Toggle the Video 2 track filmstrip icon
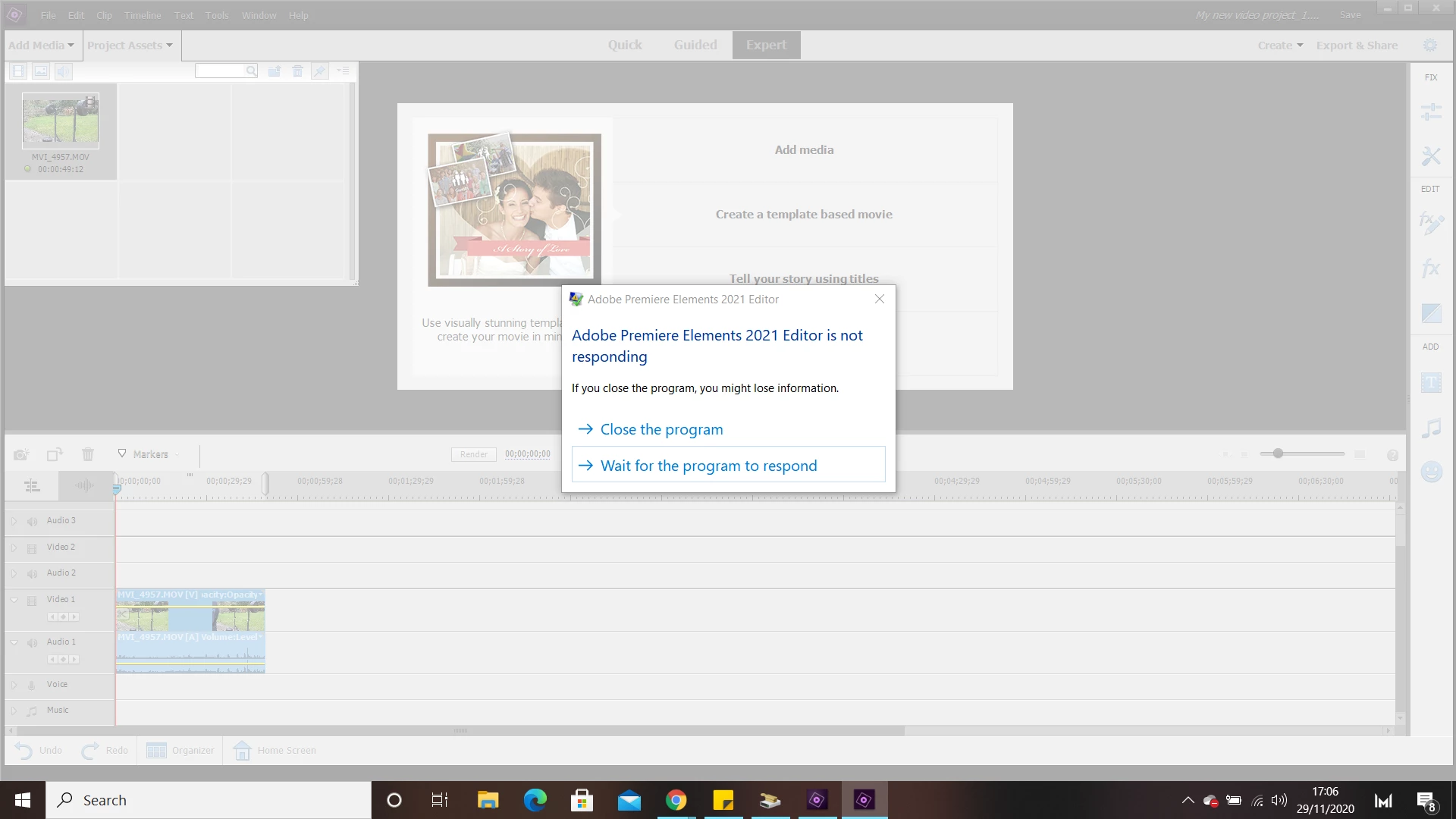The image size is (1456, 819). coord(32,548)
